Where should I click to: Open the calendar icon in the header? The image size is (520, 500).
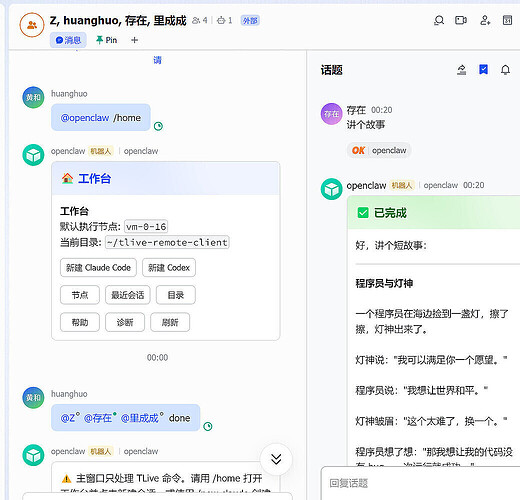pos(507,20)
